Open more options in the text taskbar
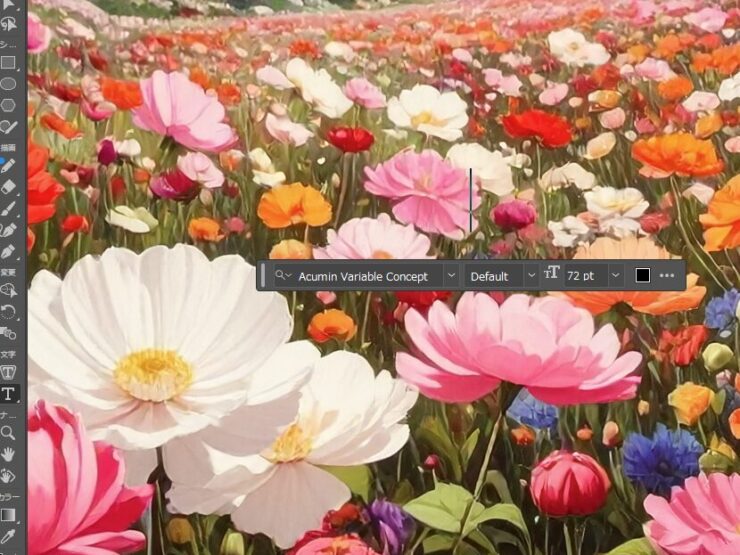 point(667,276)
